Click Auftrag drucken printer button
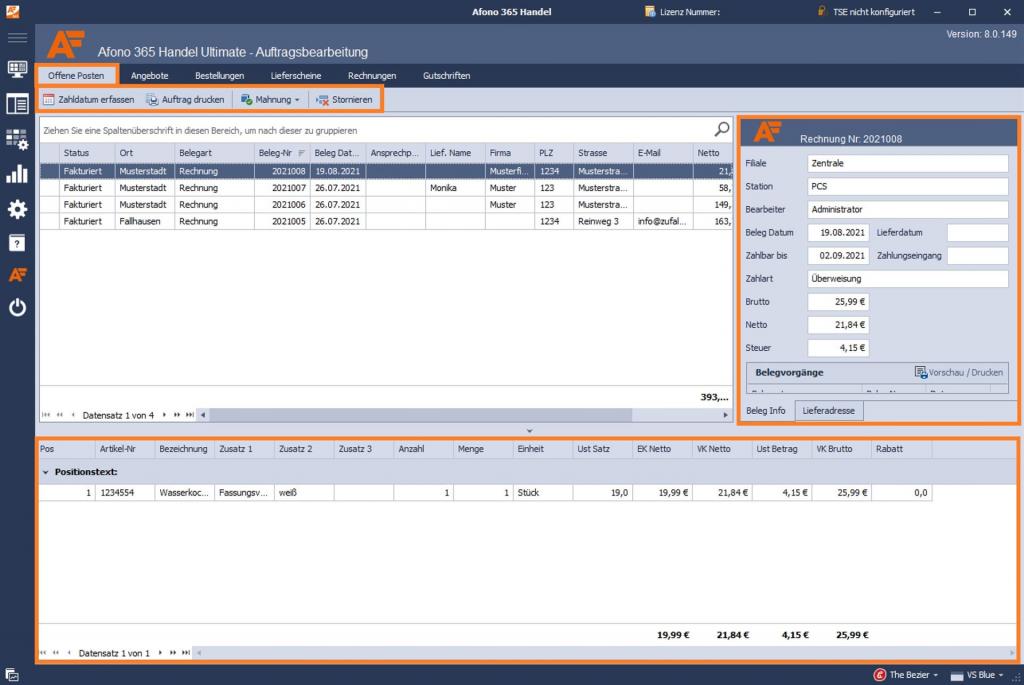Viewport: 1024px width, 685px height. coord(185,99)
